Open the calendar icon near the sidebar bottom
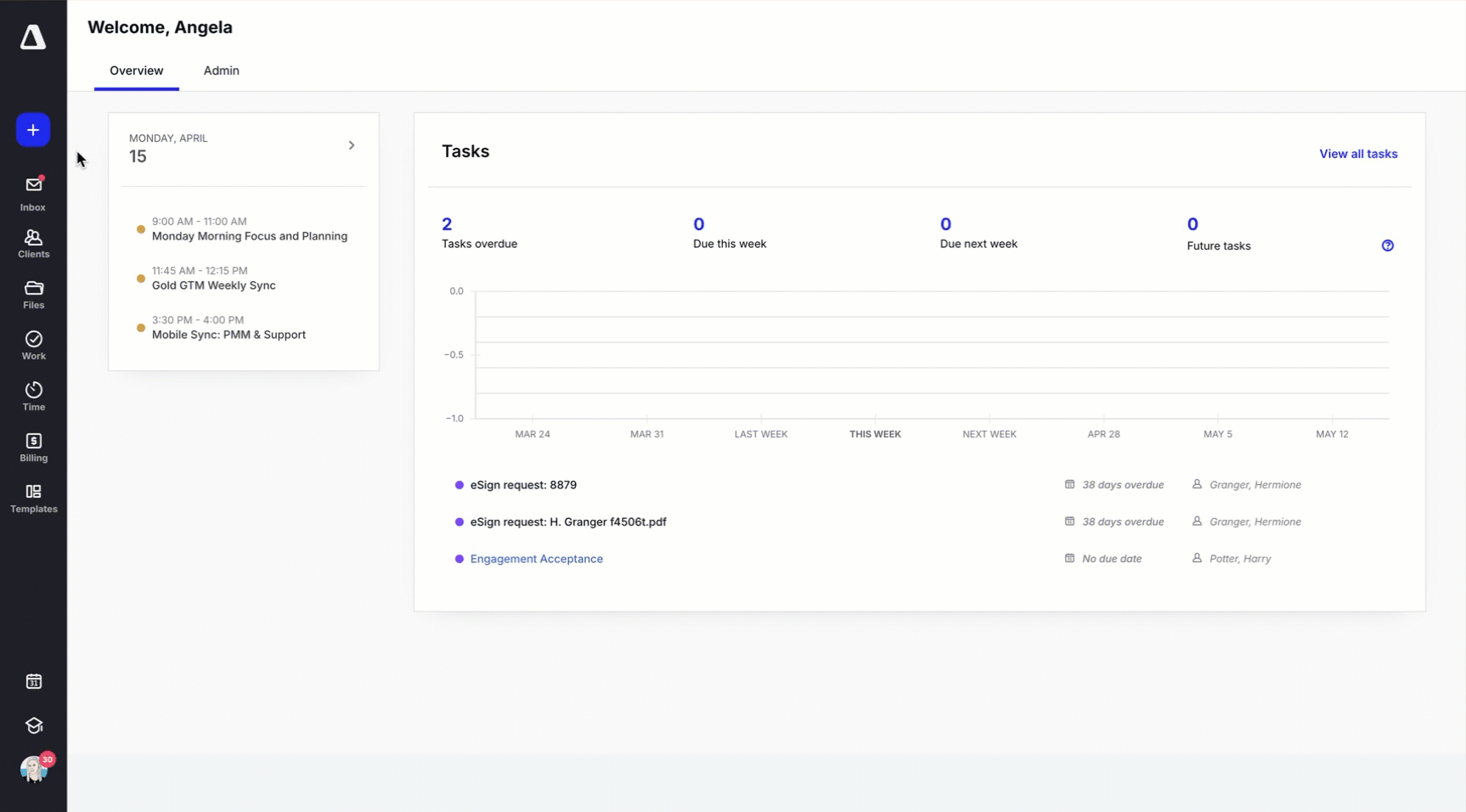Viewport: 1466px width, 812px height. click(x=33, y=681)
